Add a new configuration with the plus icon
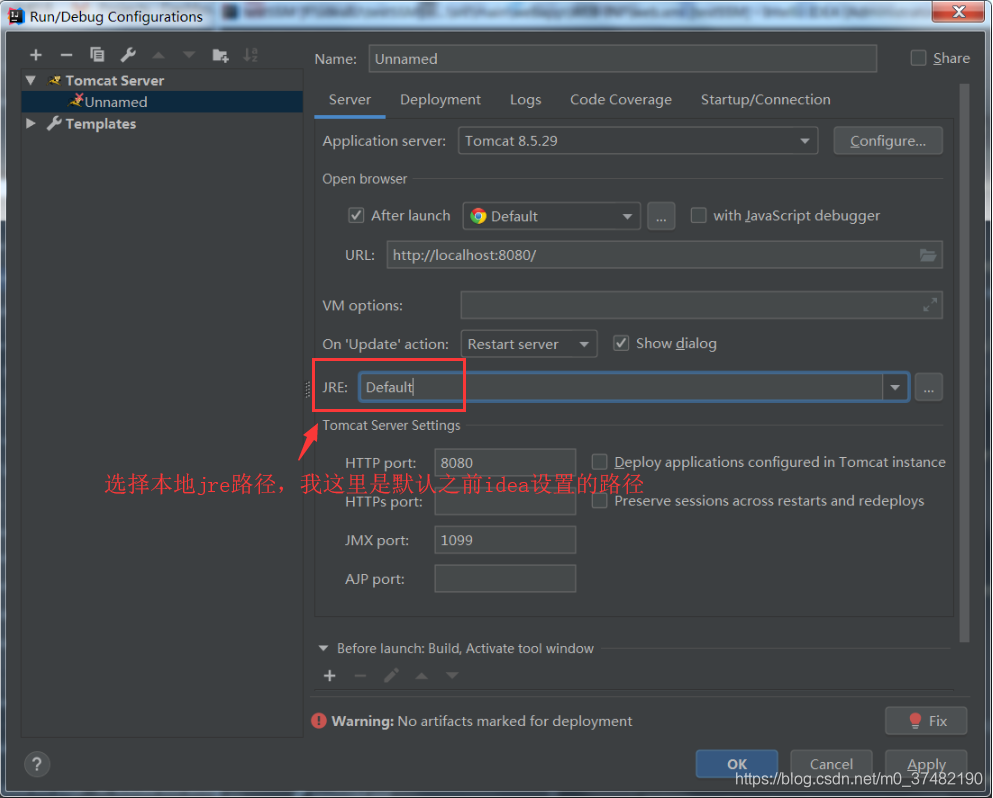The width and height of the screenshot is (993, 798). pyautogui.click(x=36, y=55)
